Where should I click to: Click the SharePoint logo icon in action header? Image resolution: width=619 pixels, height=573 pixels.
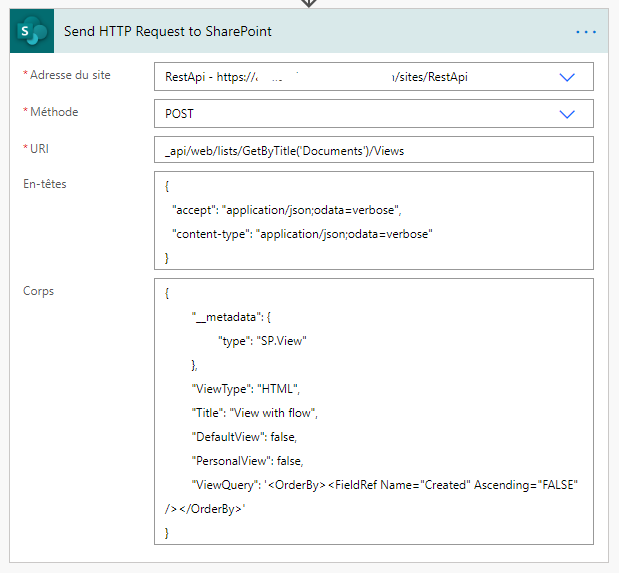click(x=32, y=31)
